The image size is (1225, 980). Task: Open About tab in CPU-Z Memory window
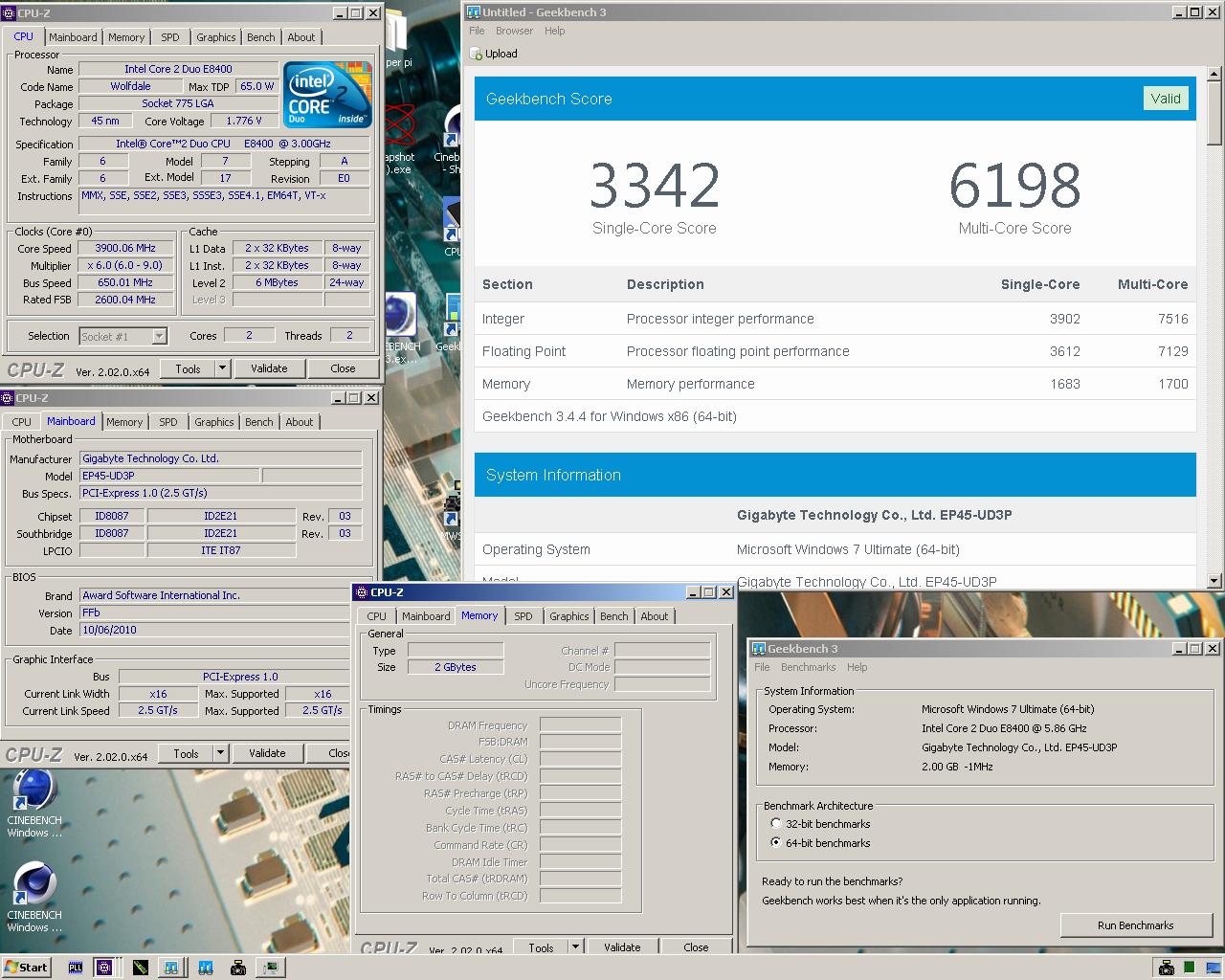click(x=655, y=616)
